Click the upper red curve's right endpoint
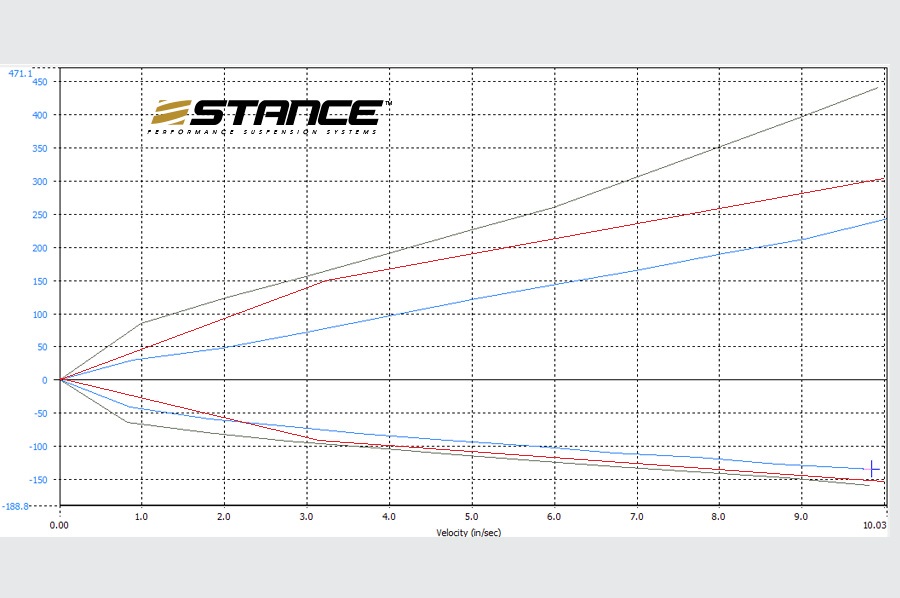 882,179
